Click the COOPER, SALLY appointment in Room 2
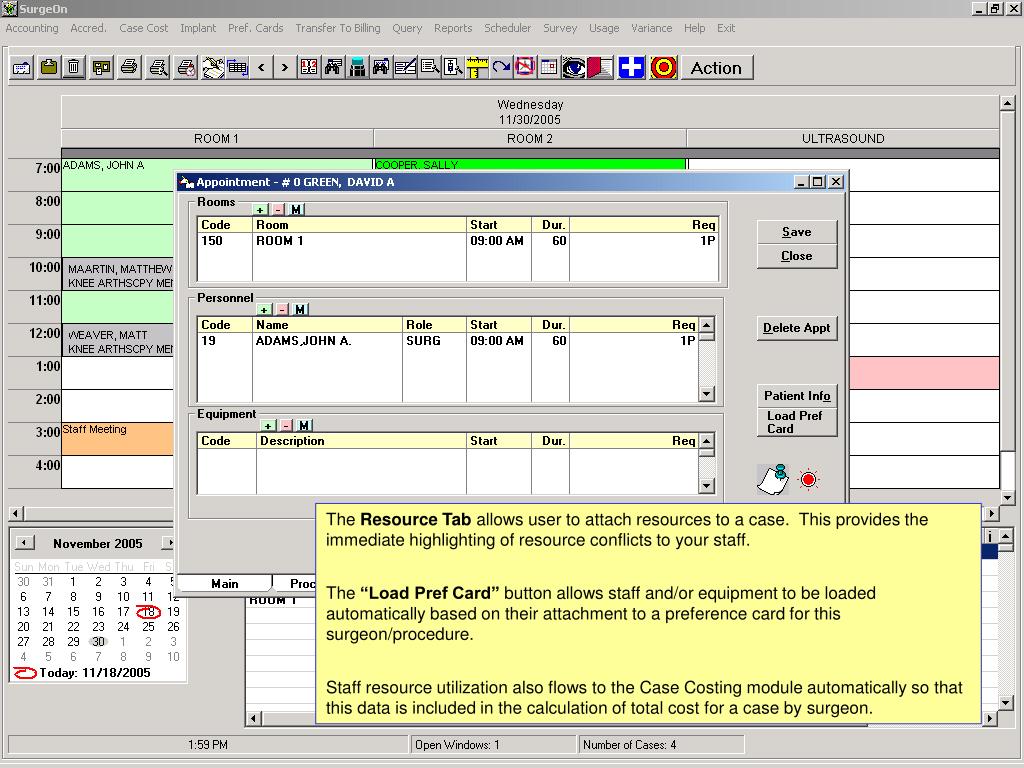Viewport: 1024px width, 768px height. 530,165
